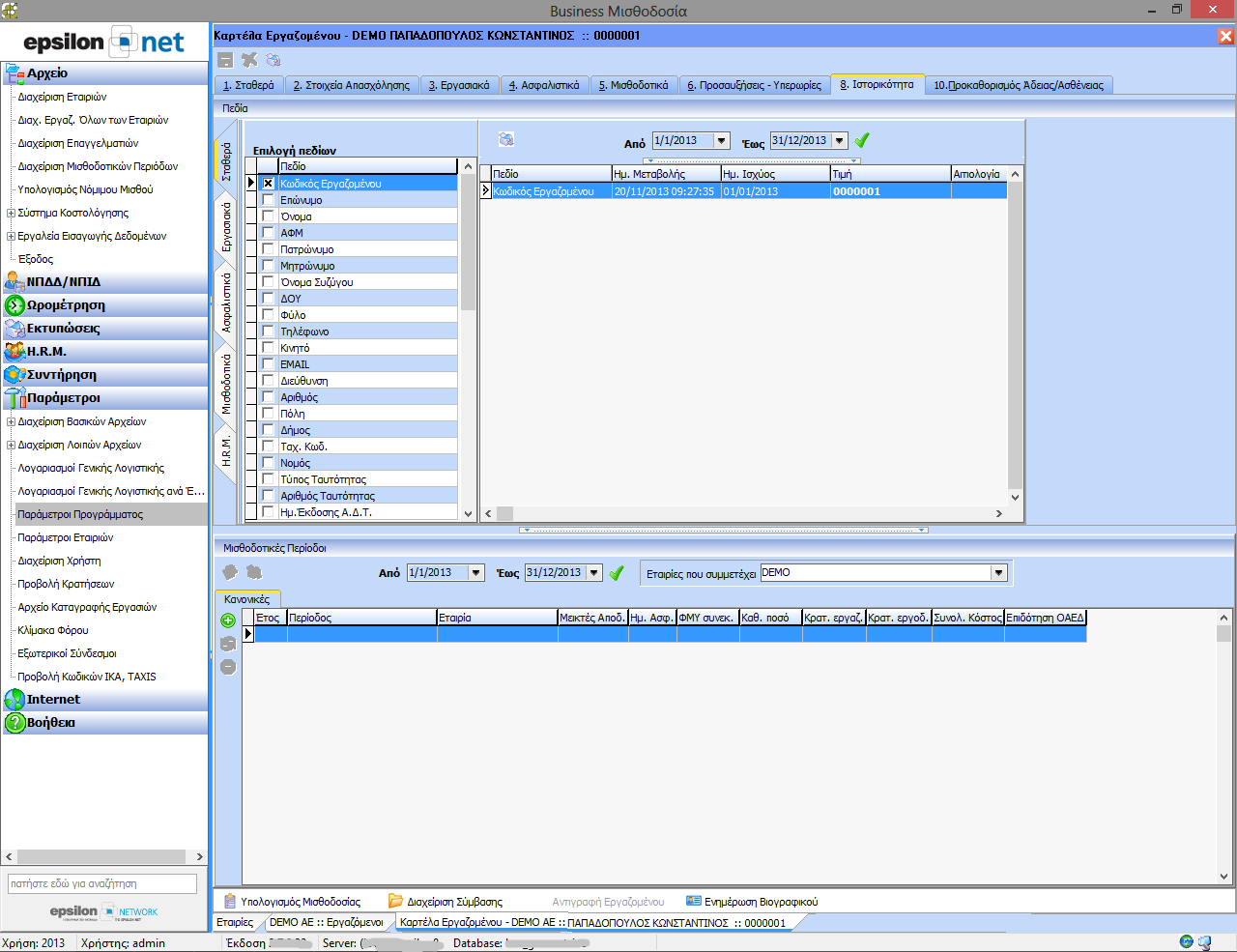
Task: Enable the ΑΦΜ field checkbox
Action: (x=268, y=233)
